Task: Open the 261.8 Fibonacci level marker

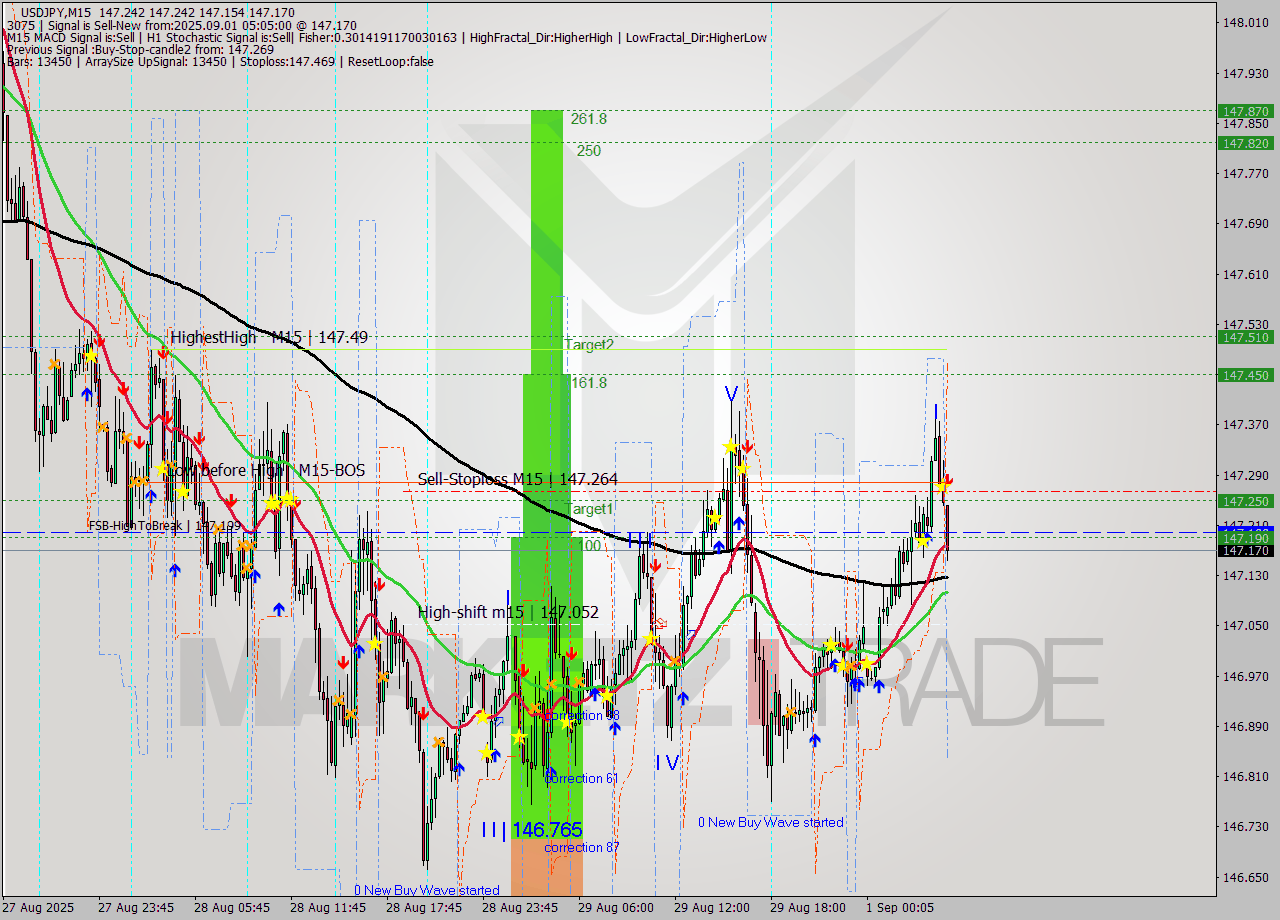Action: tap(590, 117)
